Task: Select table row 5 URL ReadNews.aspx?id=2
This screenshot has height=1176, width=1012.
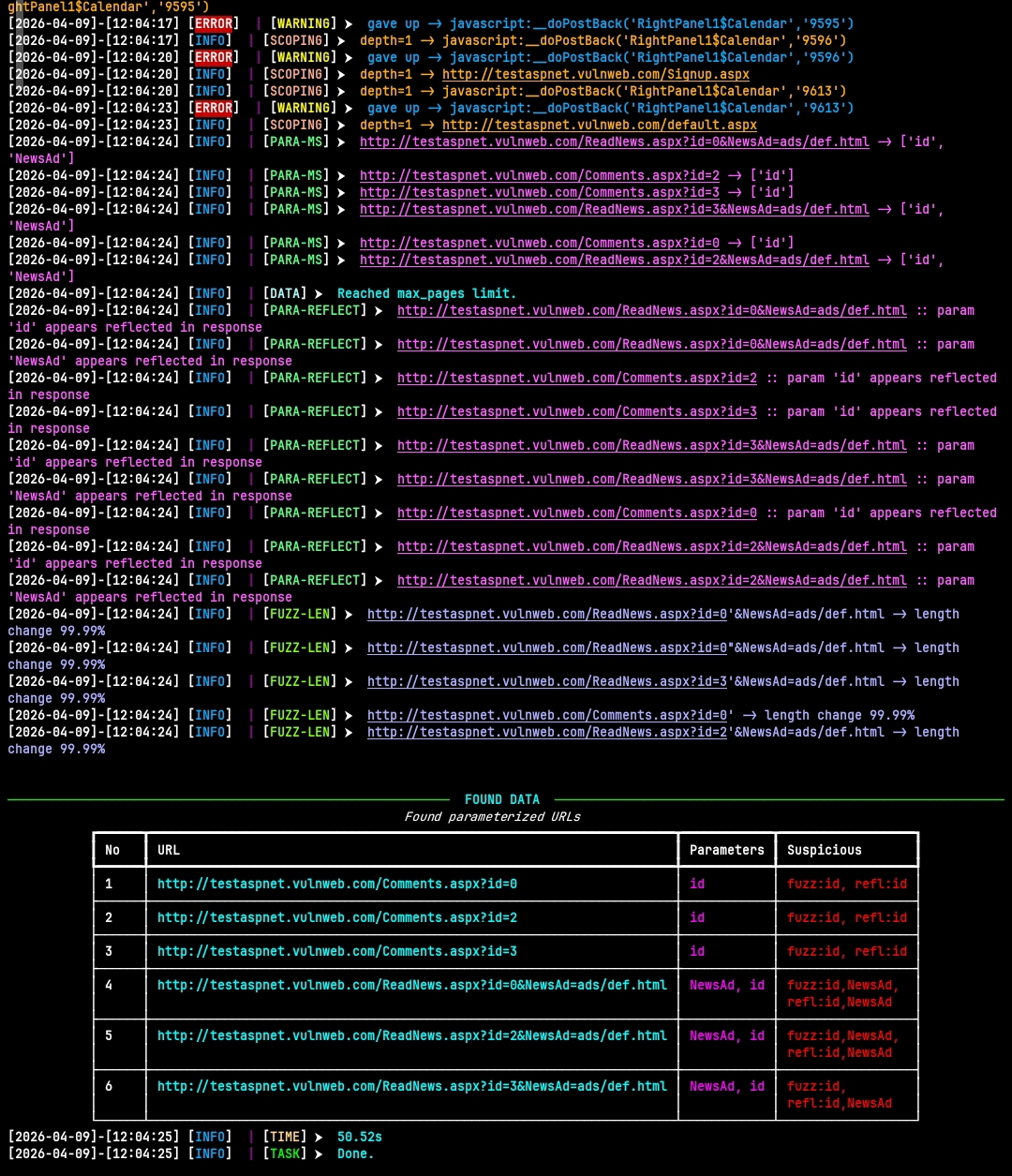Action: tap(412, 1035)
